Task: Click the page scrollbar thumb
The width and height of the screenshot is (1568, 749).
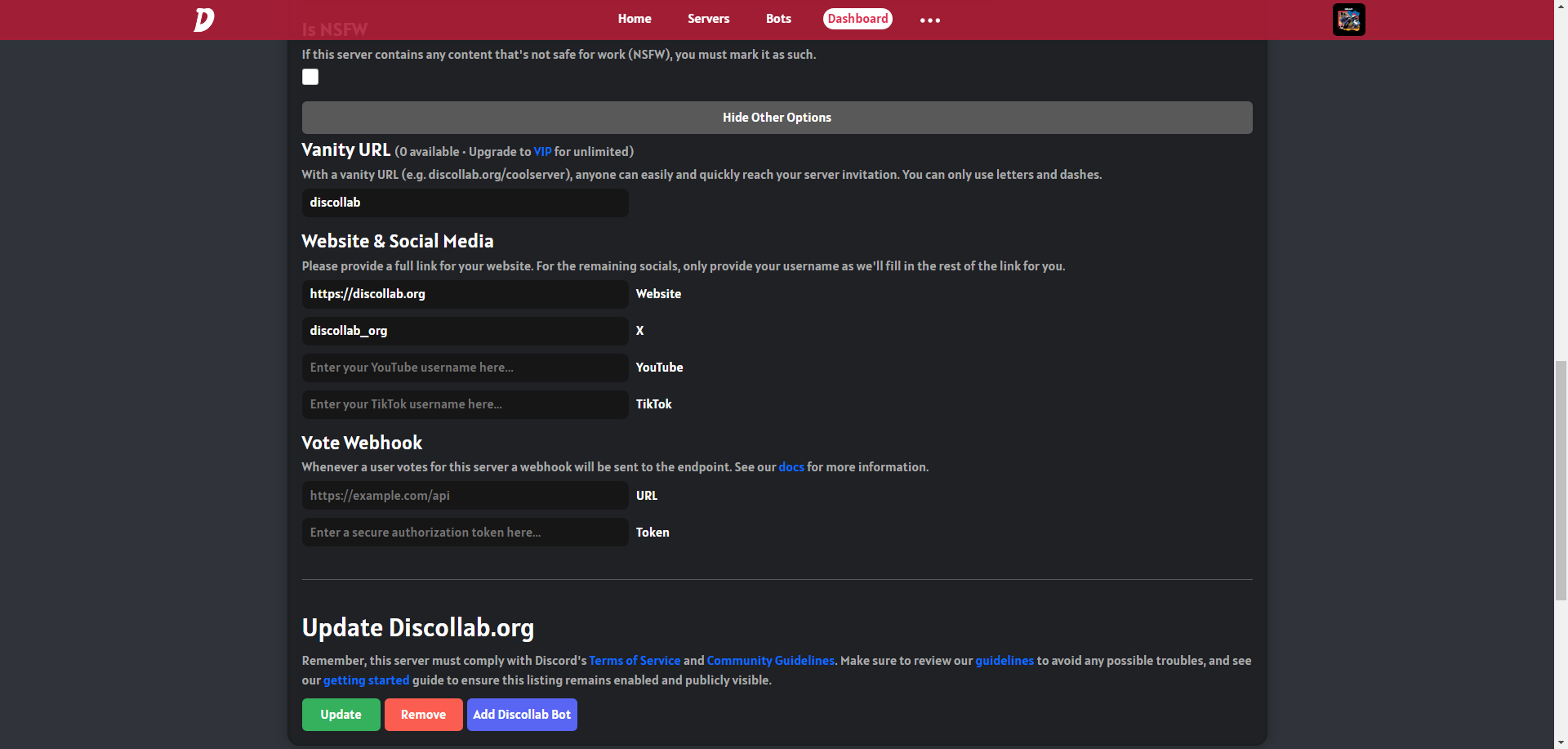Action: pos(1561,479)
